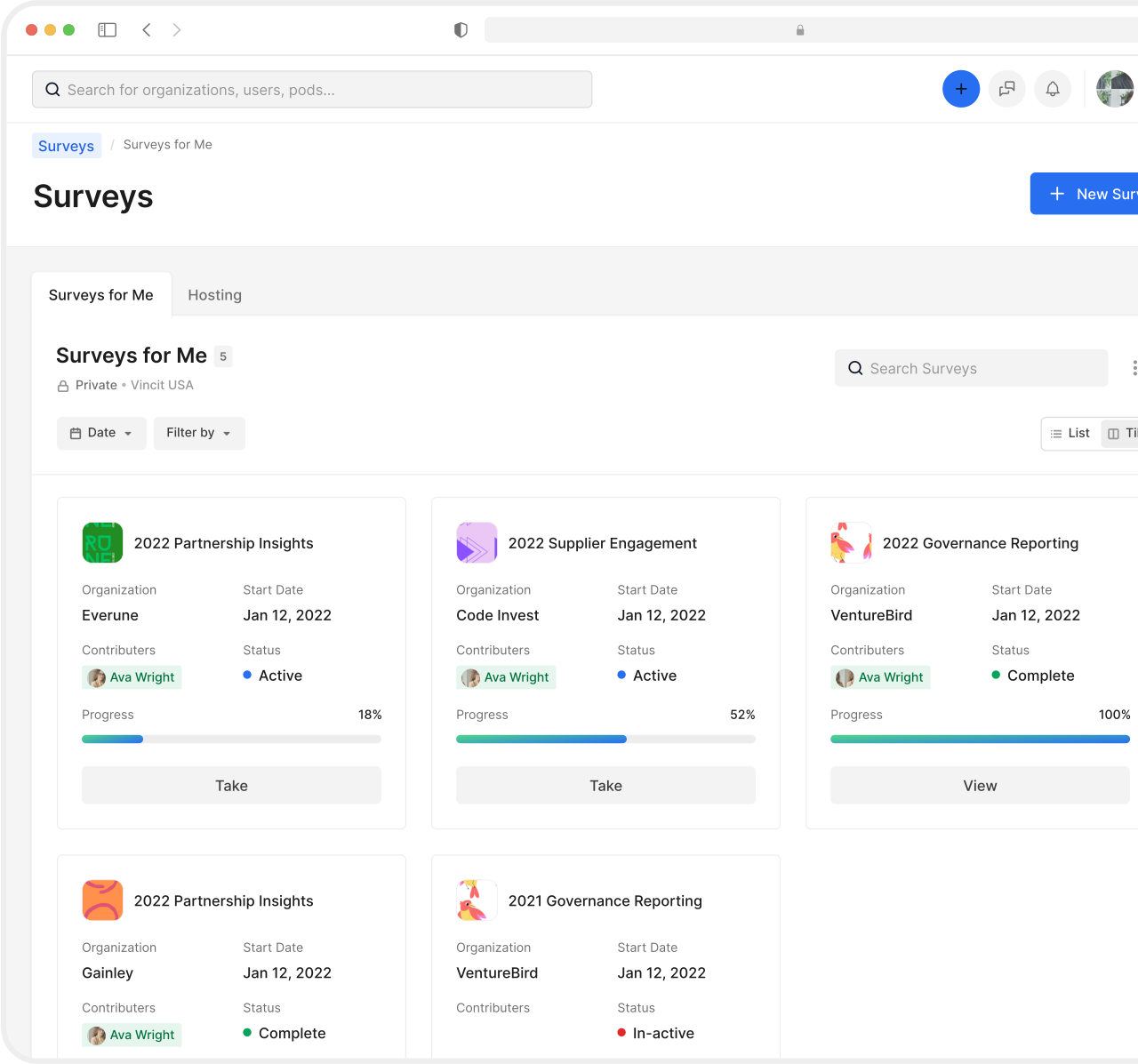Click the magnifier in the Surveys search bar
The height and width of the screenshot is (1064, 1138).
(x=854, y=368)
